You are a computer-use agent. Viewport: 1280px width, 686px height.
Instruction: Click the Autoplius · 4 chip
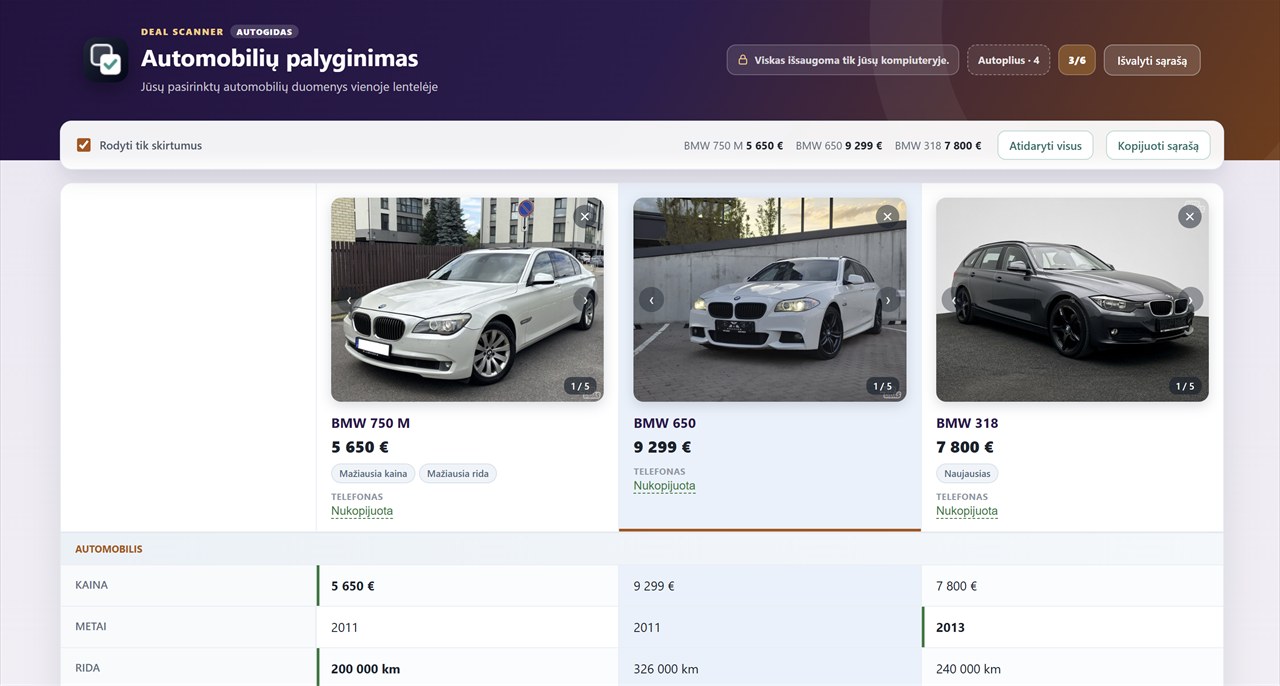[x=1008, y=60]
